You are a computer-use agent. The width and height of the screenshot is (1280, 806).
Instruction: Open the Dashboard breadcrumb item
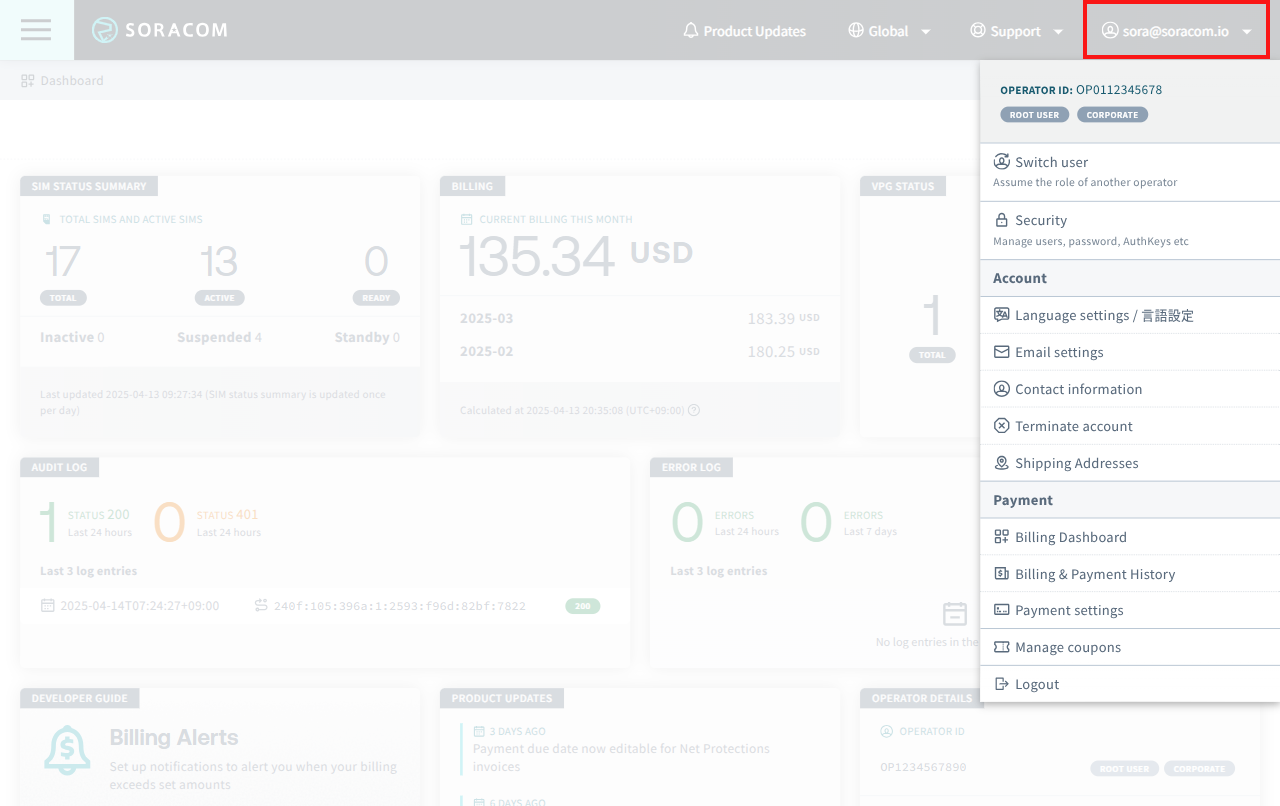tap(62, 80)
